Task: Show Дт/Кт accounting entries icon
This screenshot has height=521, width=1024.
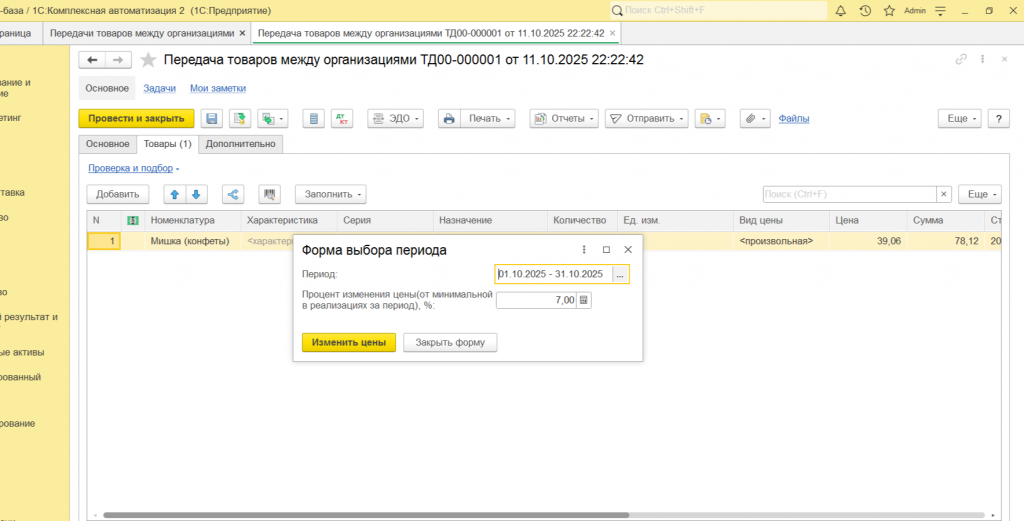Action: coord(342,119)
